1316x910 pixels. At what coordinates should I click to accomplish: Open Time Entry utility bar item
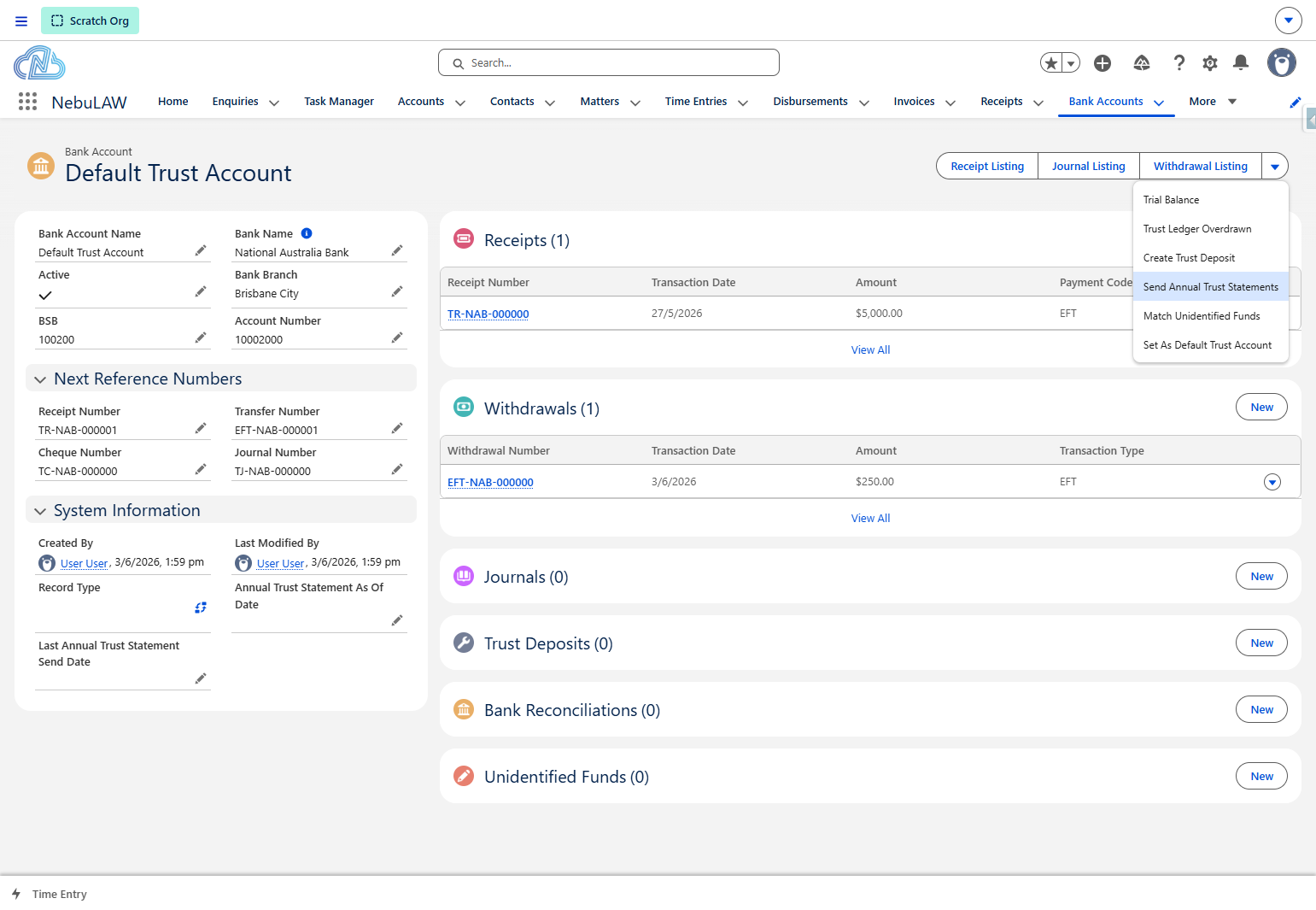[x=50, y=894]
